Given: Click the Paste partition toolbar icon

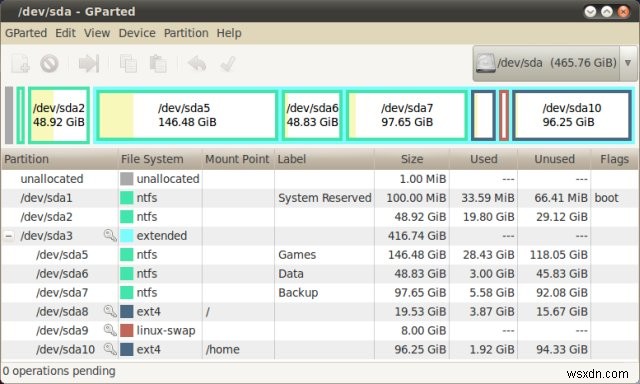Looking at the screenshot, I should (158, 64).
